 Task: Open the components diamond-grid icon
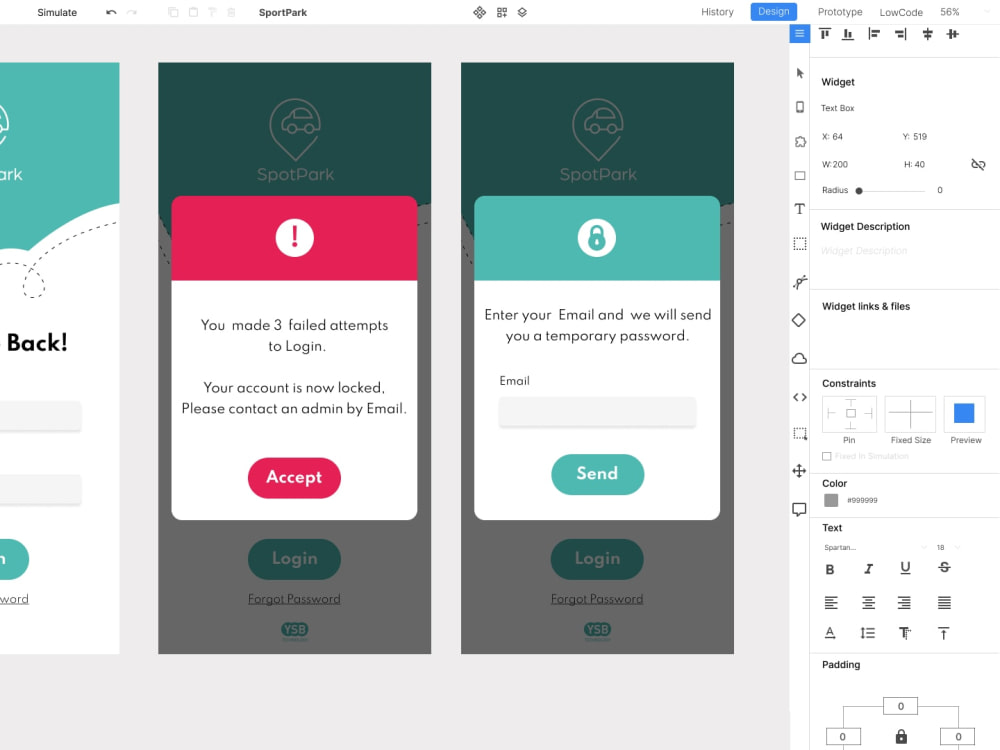tap(480, 12)
